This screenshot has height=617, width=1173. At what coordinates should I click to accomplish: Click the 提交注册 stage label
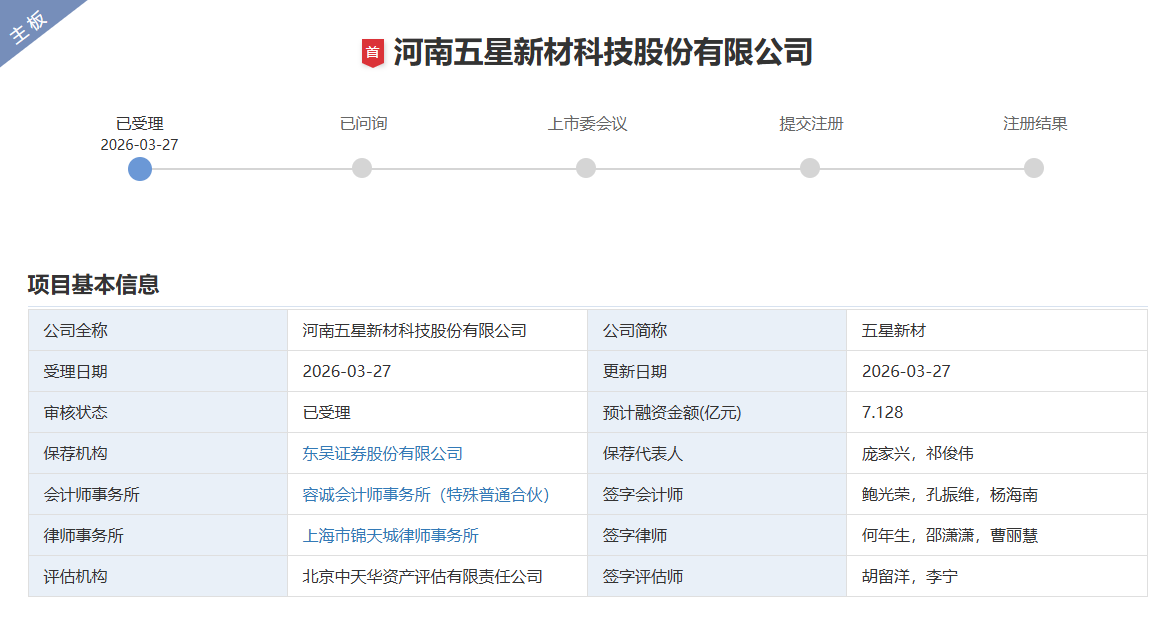[811, 124]
